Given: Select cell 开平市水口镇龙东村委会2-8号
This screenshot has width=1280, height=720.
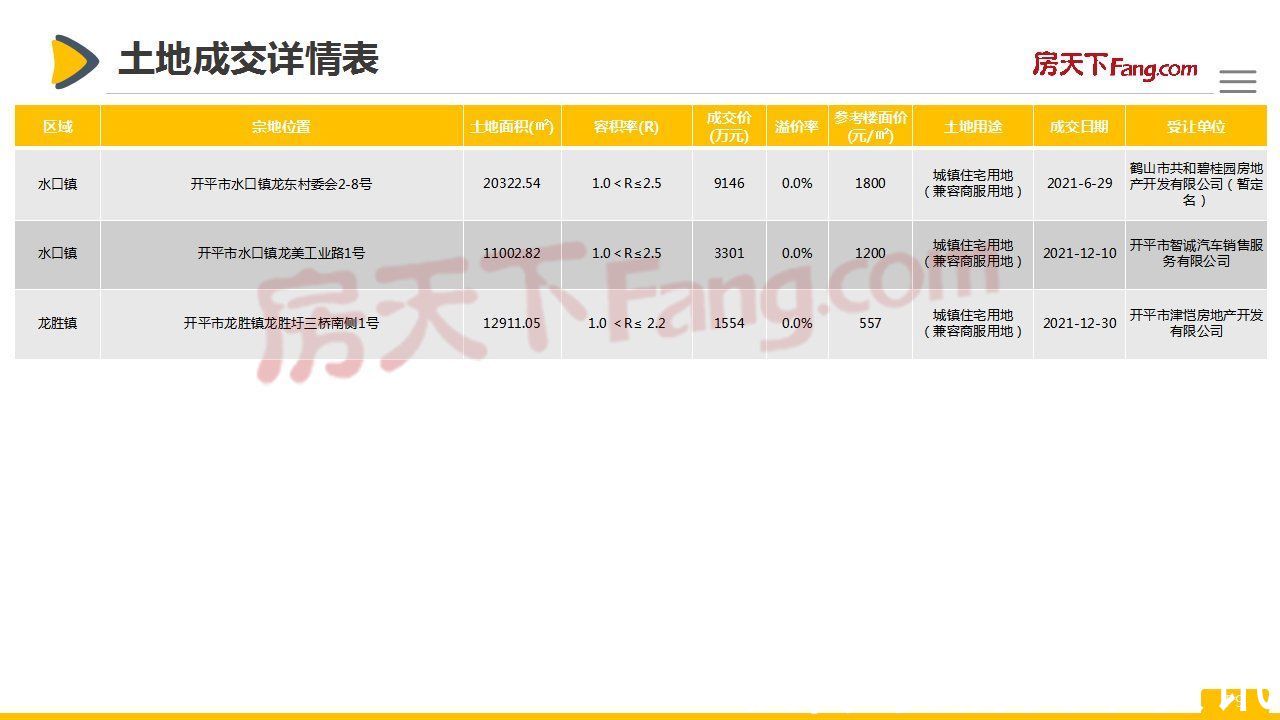Looking at the screenshot, I should point(281,184).
